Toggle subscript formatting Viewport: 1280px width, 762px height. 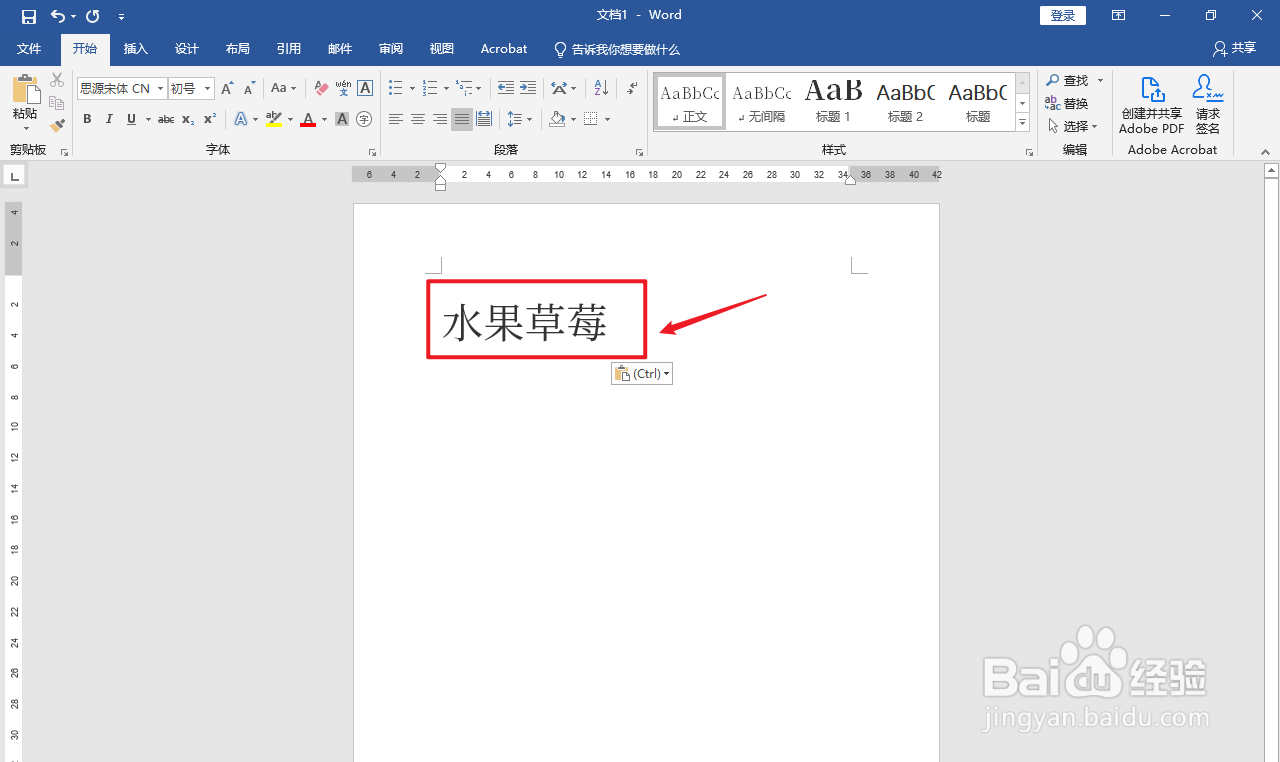188,119
